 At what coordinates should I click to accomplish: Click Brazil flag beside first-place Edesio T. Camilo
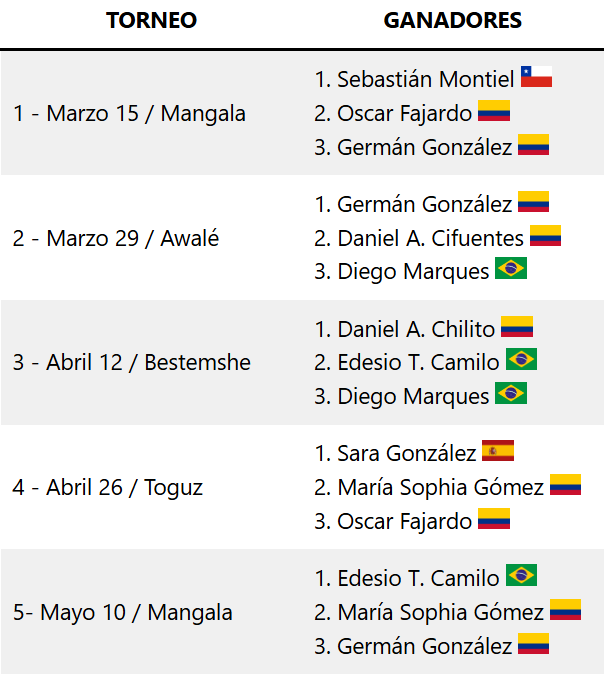tap(521, 575)
